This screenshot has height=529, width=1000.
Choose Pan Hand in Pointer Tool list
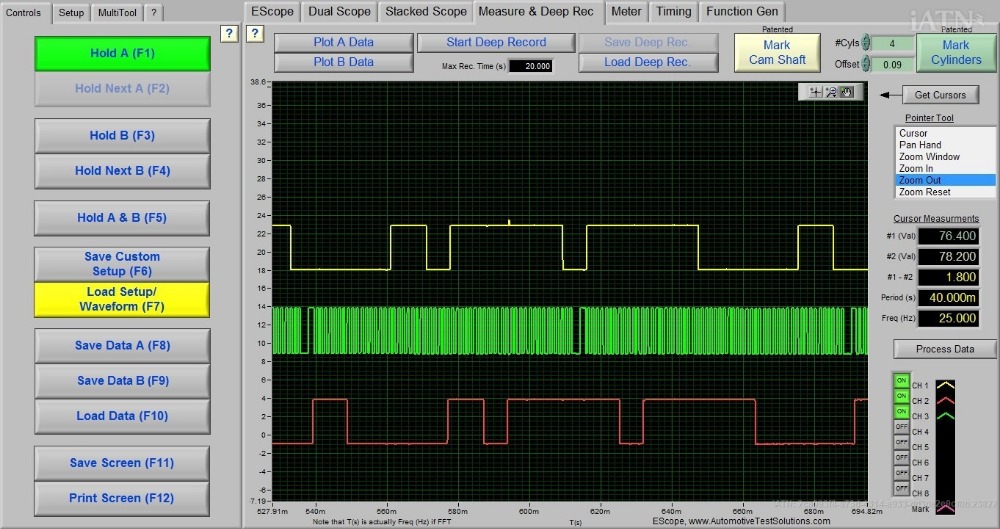(x=945, y=145)
